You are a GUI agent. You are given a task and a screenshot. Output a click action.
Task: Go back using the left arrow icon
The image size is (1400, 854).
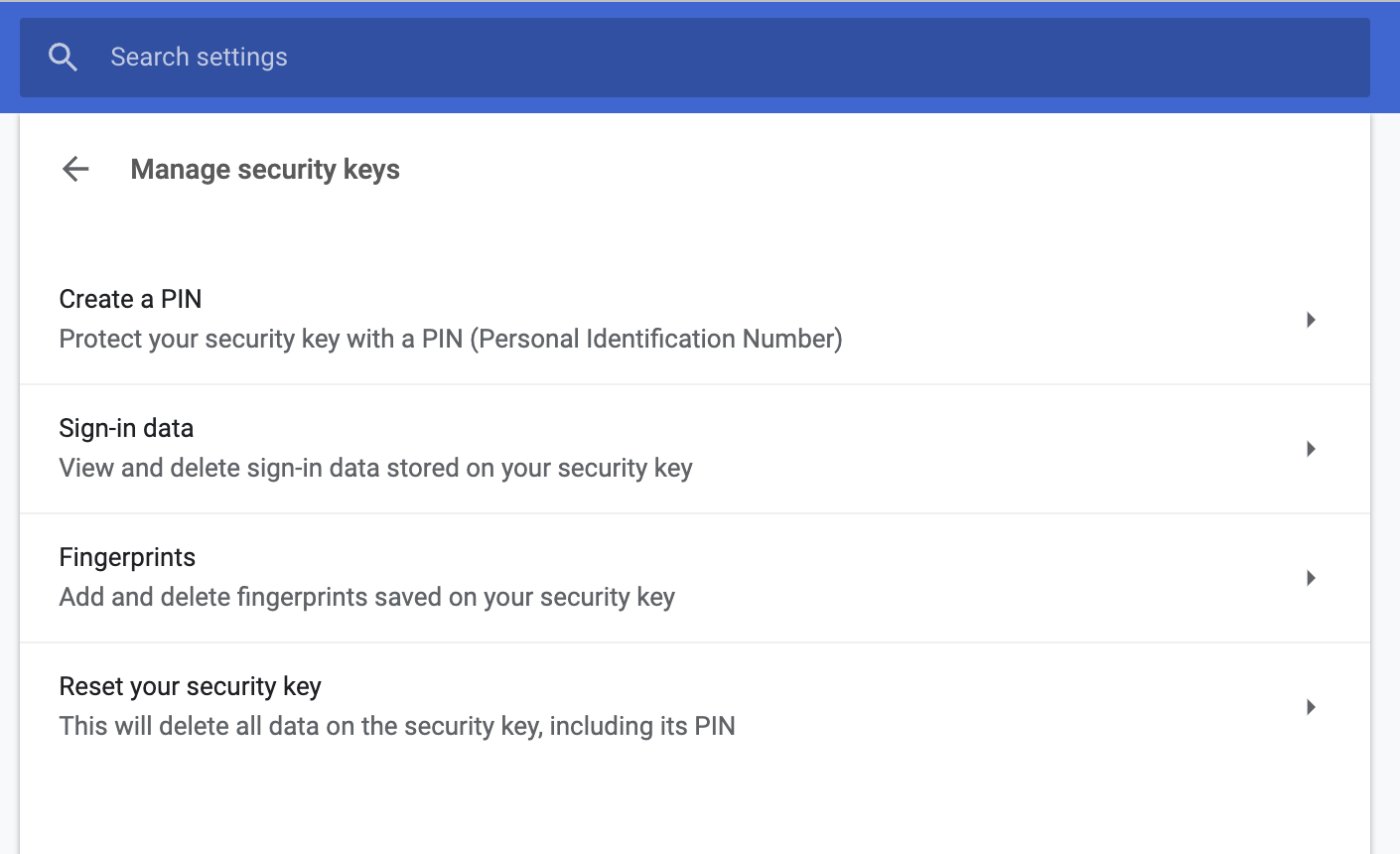point(75,170)
